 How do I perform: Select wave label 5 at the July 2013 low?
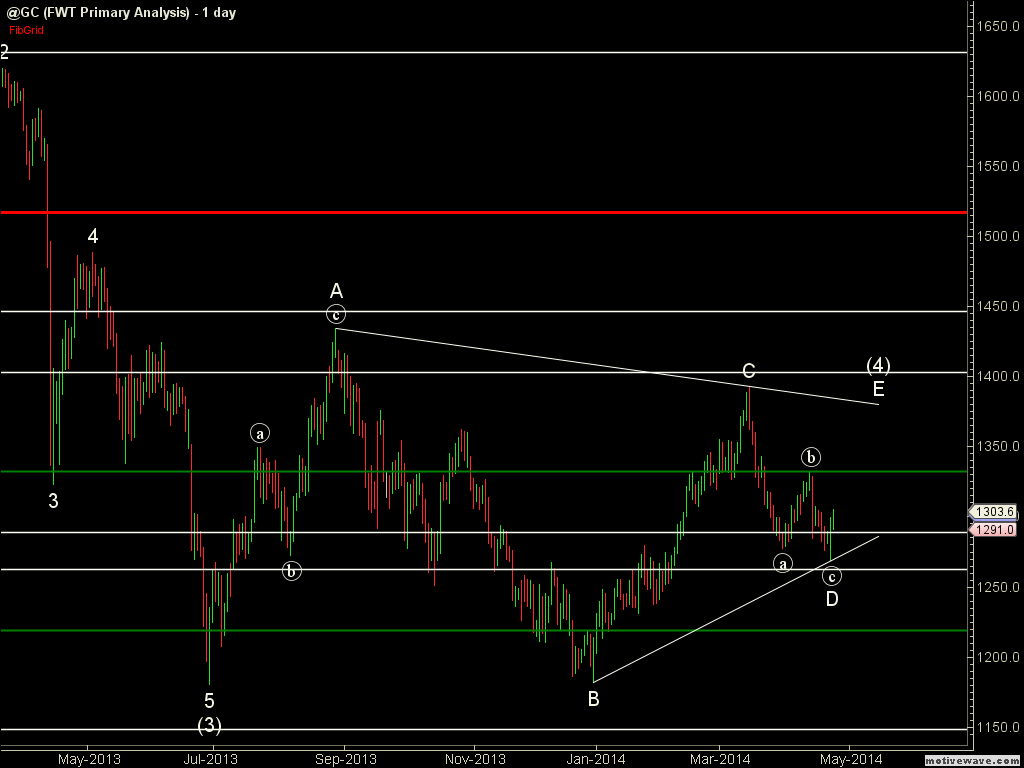[209, 700]
